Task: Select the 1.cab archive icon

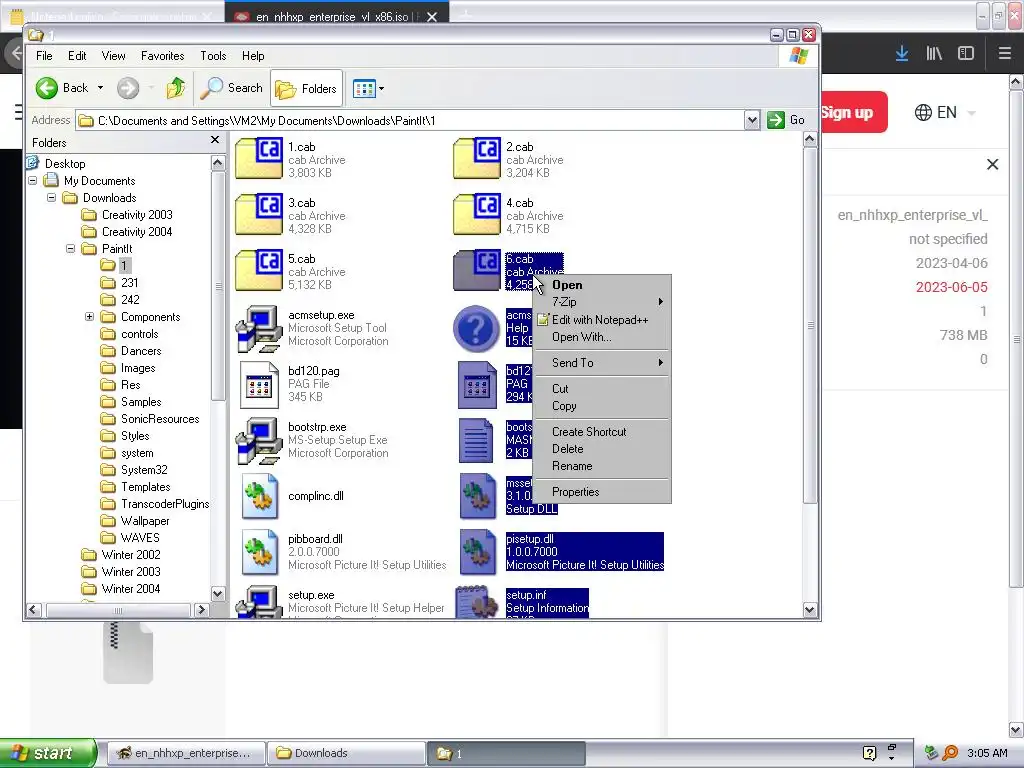Action: [x=259, y=158]
